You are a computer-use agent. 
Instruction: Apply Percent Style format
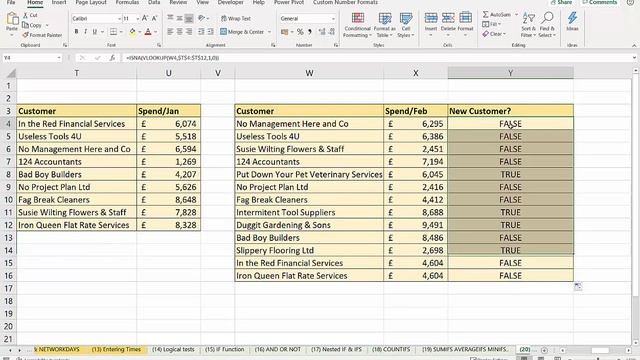(x=300, y=32)
